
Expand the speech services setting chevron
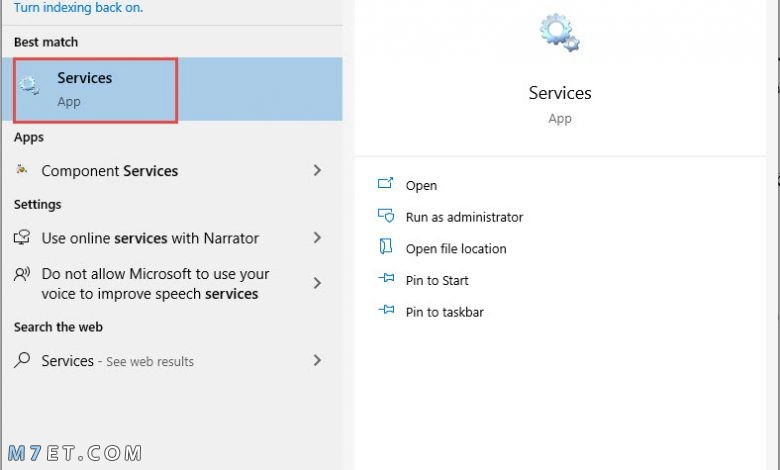(317, 283)
